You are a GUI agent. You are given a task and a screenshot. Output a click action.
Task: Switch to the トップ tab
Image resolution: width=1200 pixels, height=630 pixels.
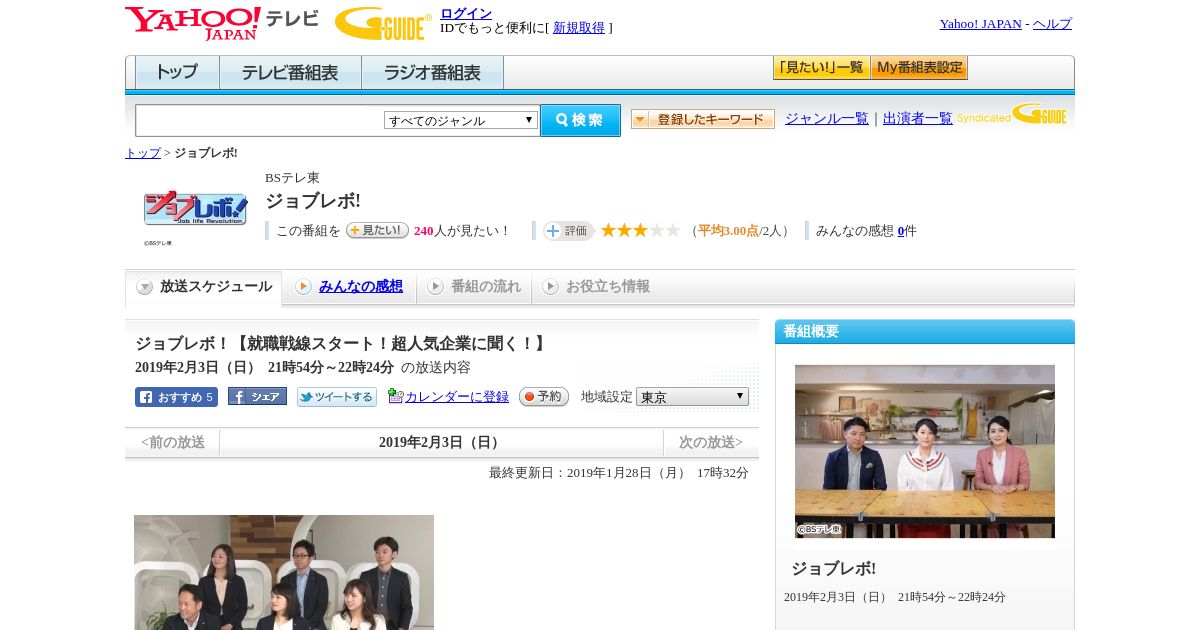click(x=177, y=73)
